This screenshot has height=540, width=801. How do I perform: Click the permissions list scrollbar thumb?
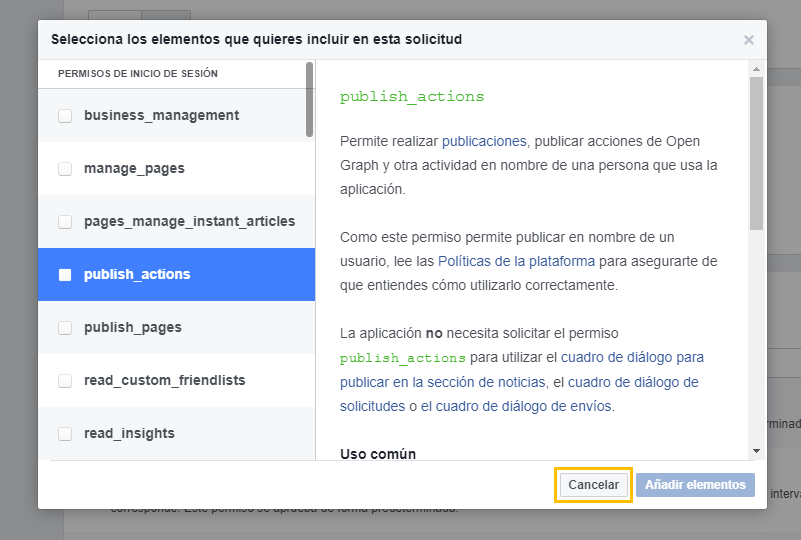(310, 100)
